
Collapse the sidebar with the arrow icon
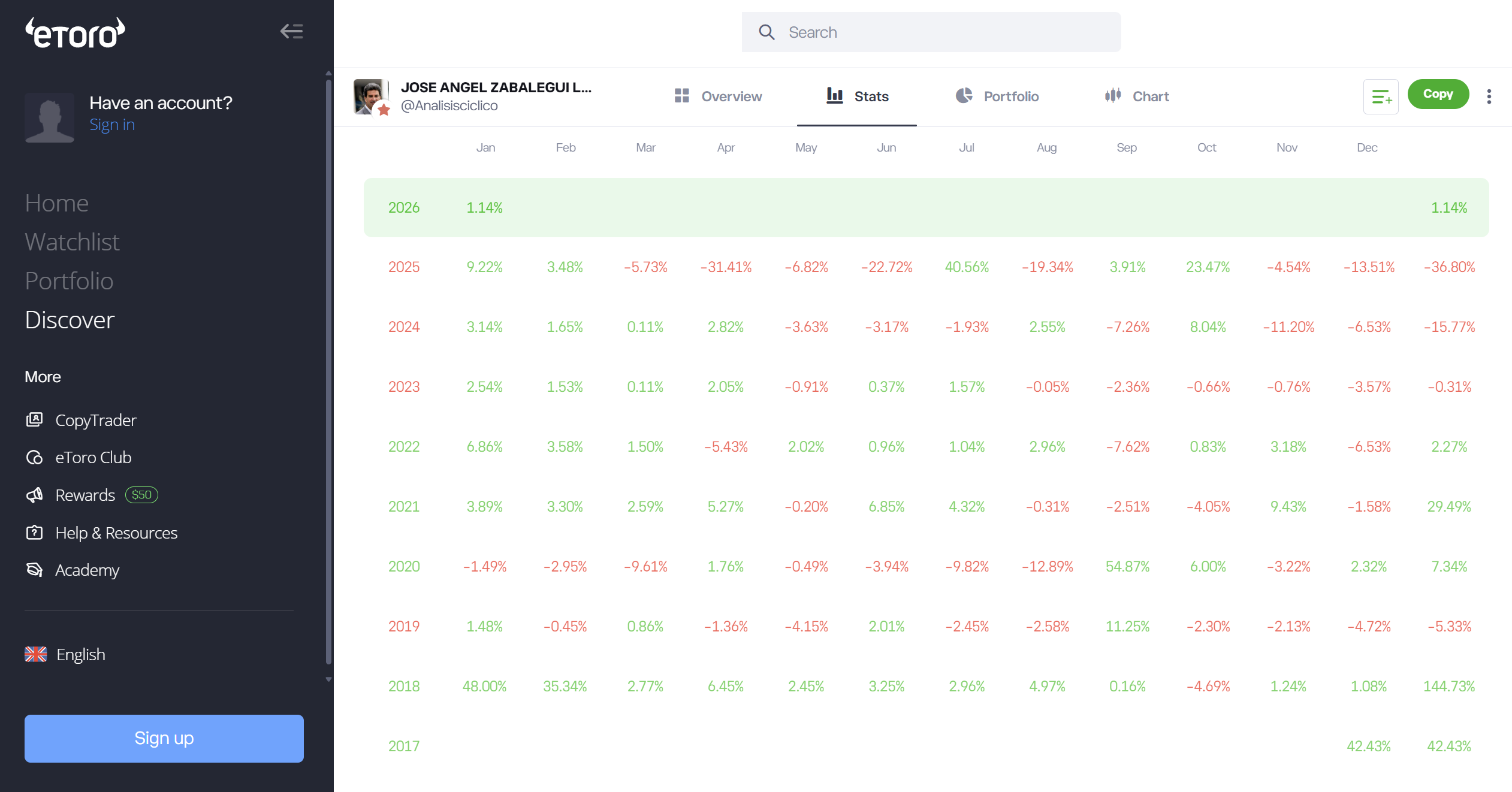(292, 31)
